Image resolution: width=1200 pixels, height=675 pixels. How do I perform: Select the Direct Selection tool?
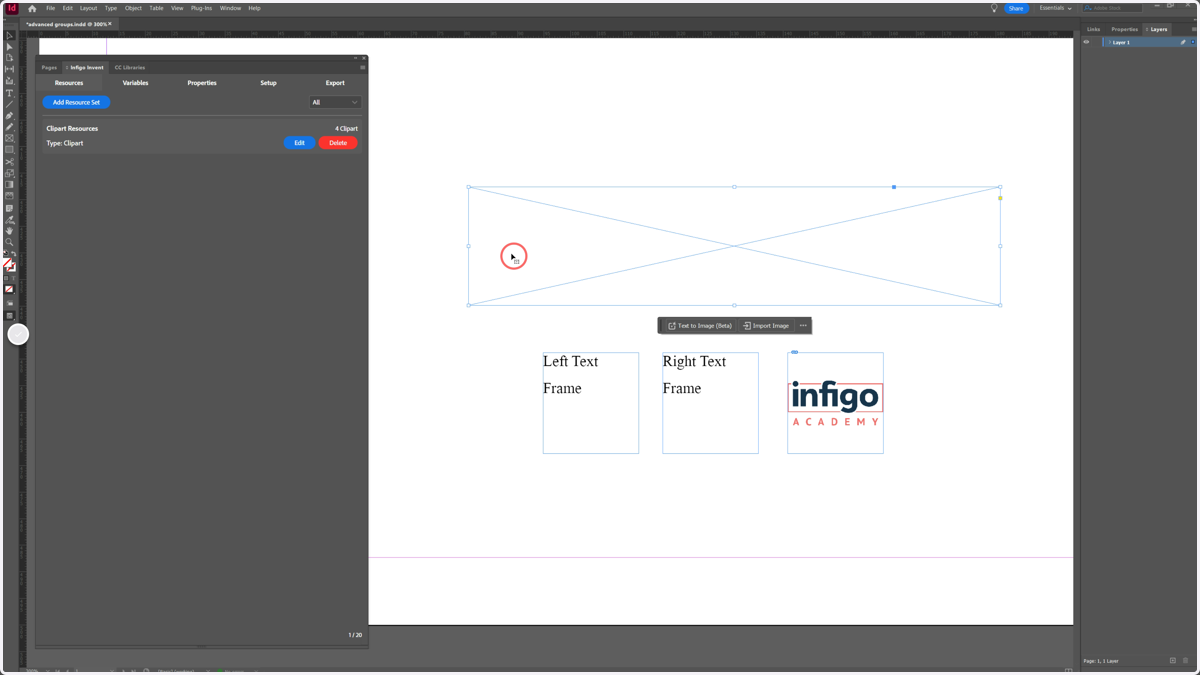[x=9, y=47]
